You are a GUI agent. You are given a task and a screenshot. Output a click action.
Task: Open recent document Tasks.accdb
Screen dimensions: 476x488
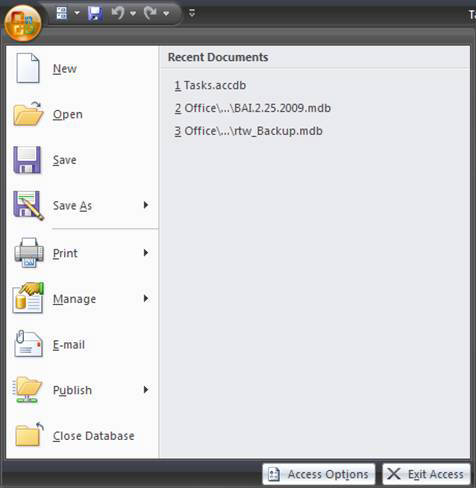[x=210, y=85]
